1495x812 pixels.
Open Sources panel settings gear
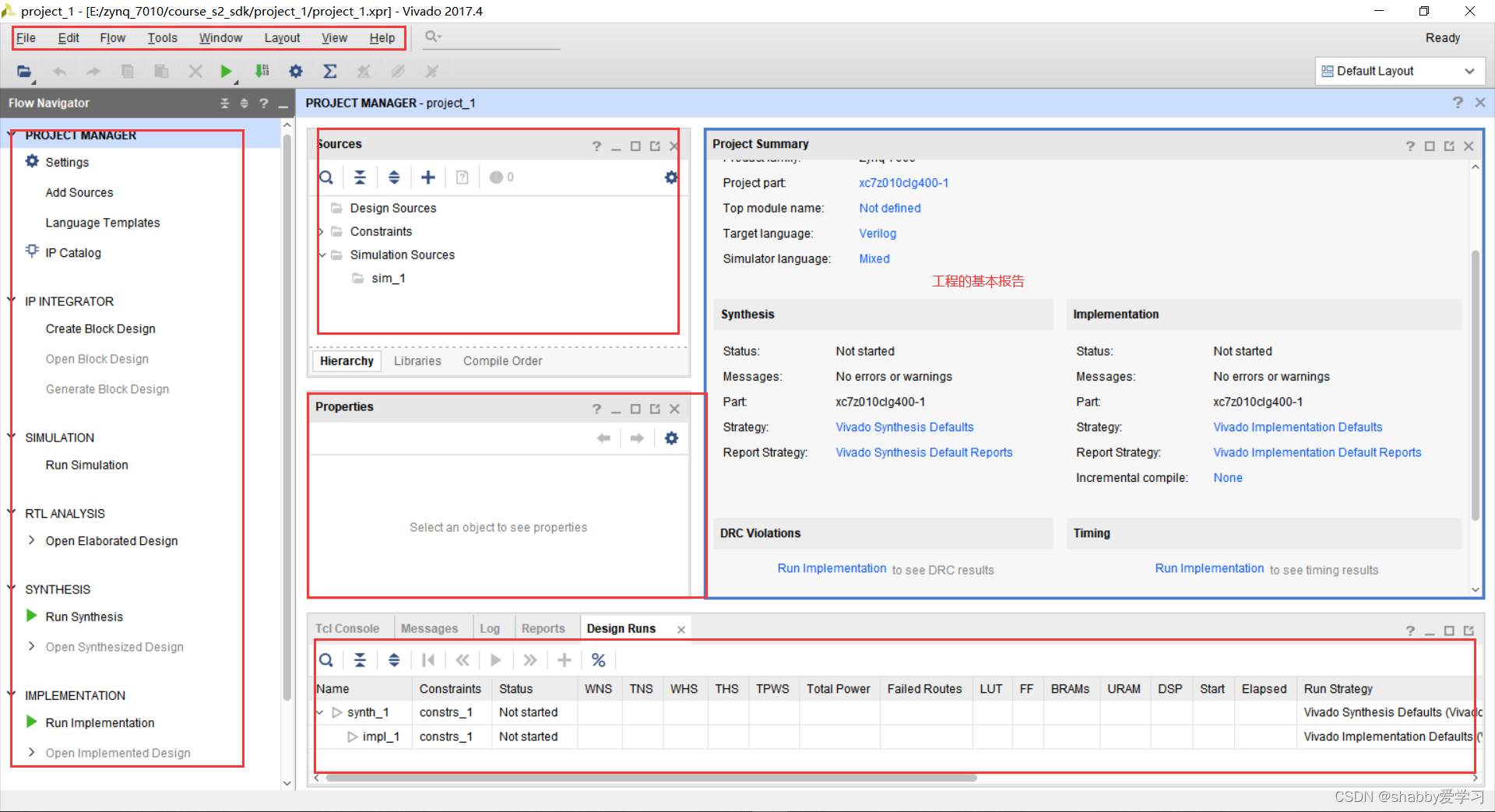[670, 178]
